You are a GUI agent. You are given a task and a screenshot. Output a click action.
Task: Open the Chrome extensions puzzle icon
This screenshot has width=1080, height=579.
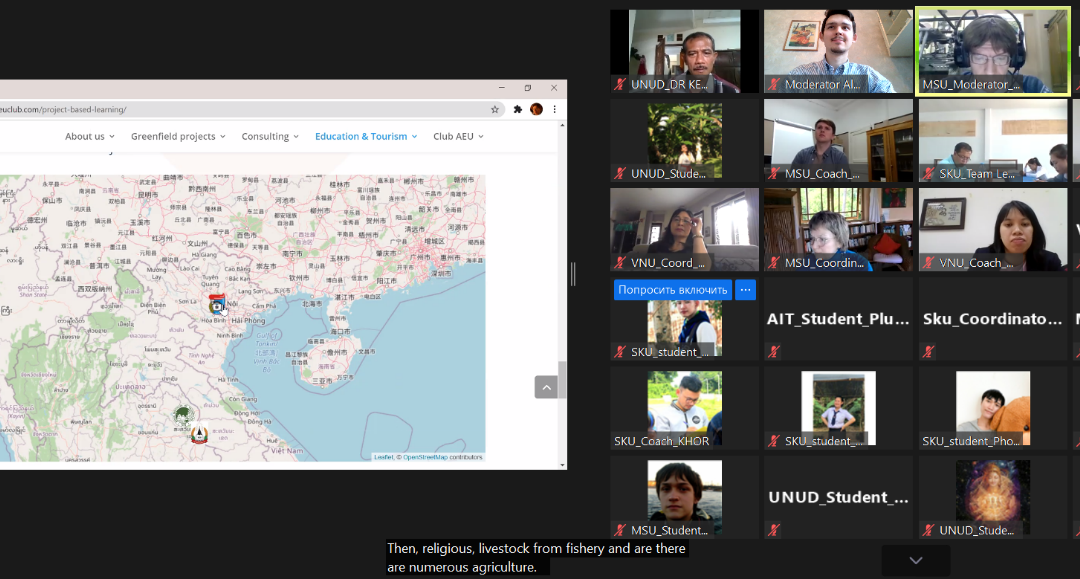pos(518,109)
